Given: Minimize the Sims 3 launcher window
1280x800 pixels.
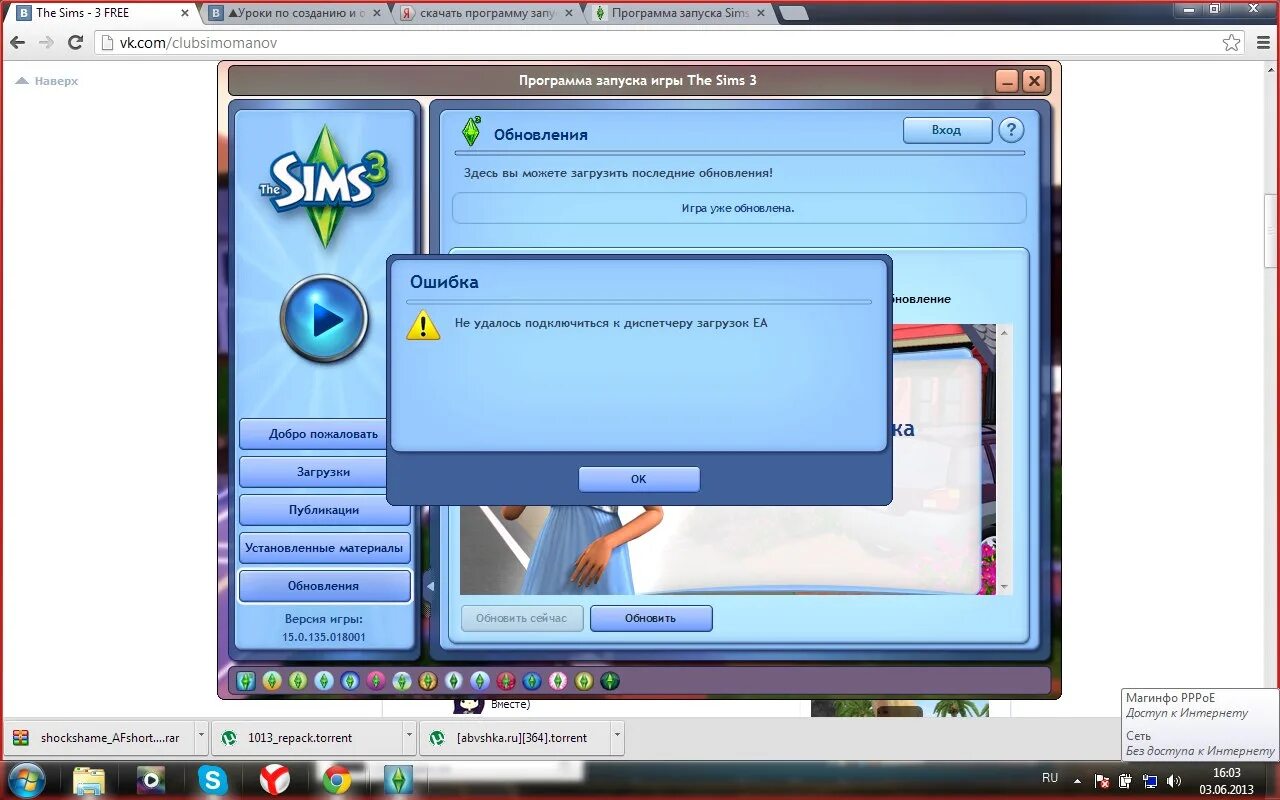Looking at the screenshot, I should tap(1007, 81).
